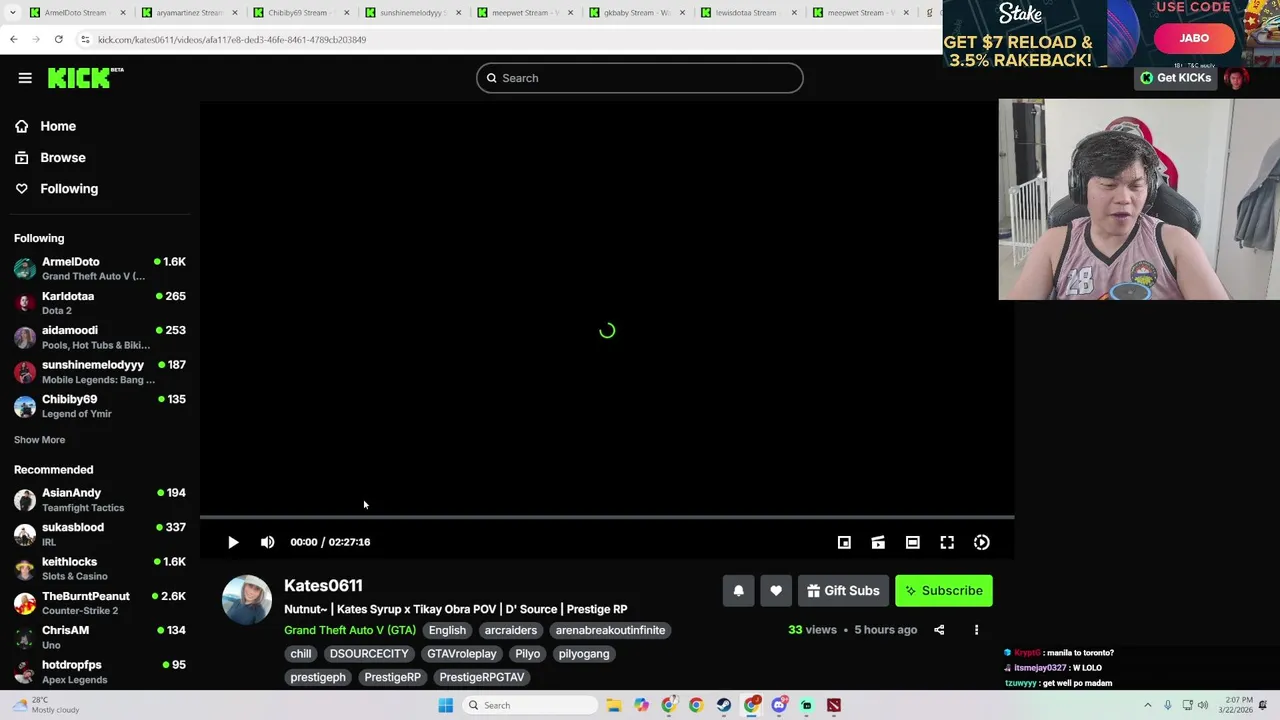
Task: Enter fullscreen video mode
Action: click(x=947, y=542)
